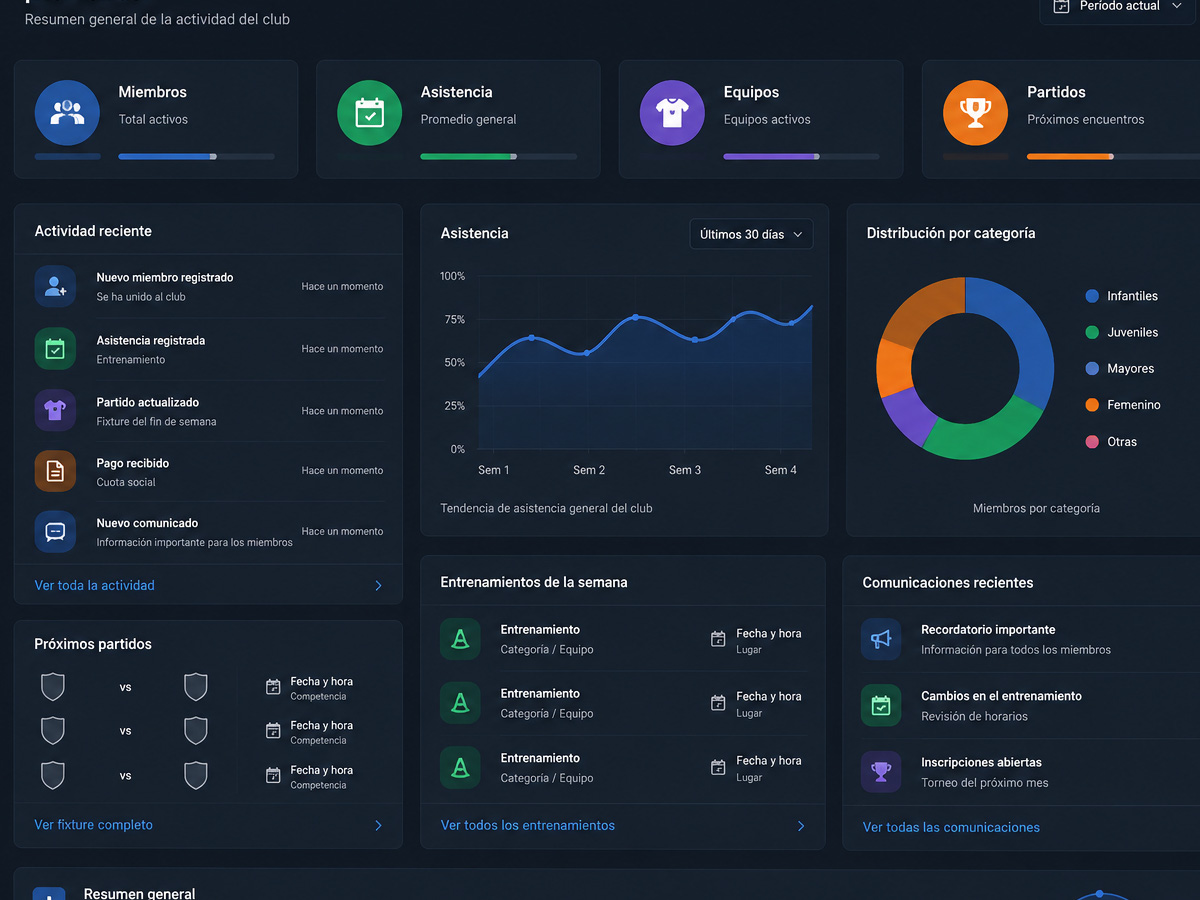The width and height of the screenshot is (1200, 900).
Task: Click the Miembros por categoría caption
Action: 1036,508
